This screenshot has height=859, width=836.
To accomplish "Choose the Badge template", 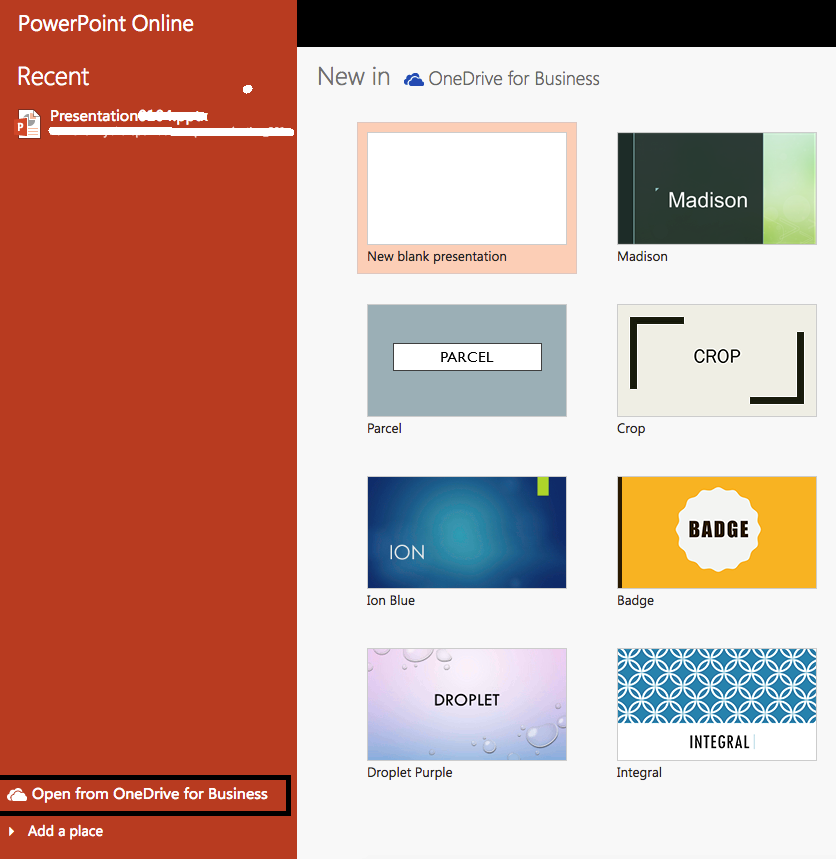I will (x=716, y=532).
